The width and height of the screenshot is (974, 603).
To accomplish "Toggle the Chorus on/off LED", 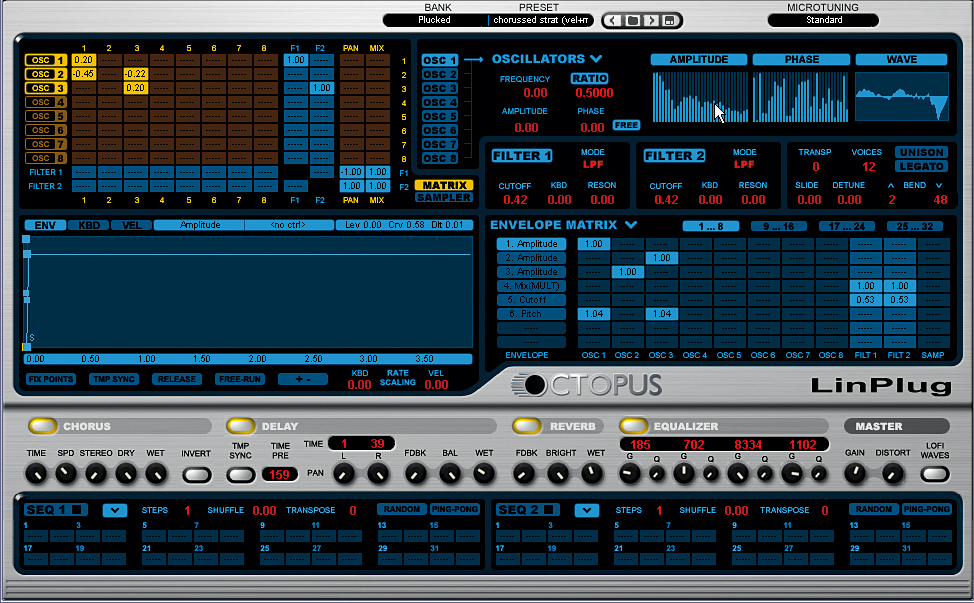I will [43, 426].
